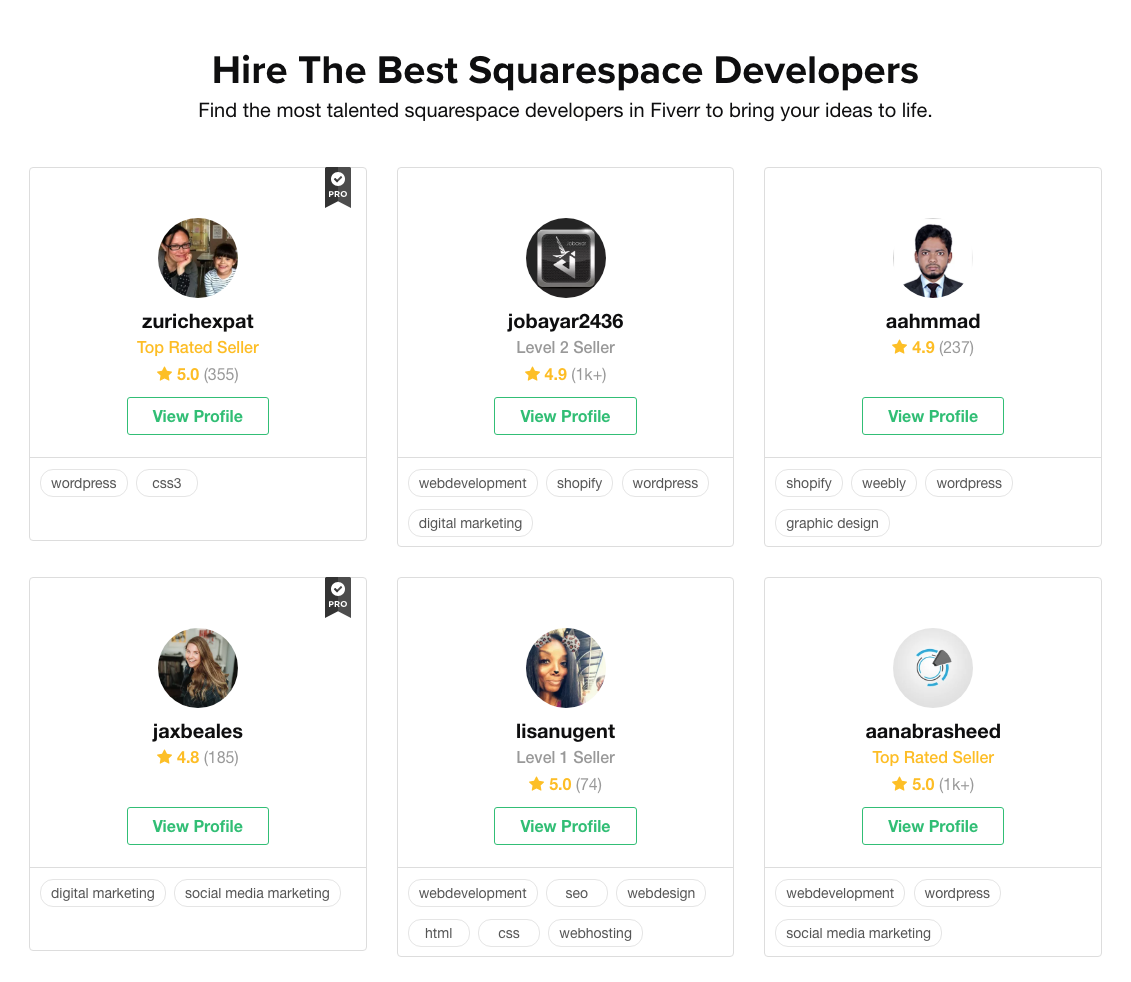Select the graphic design tag
Viewport: 1131px width, 982px height.
(x=832, y=523)
